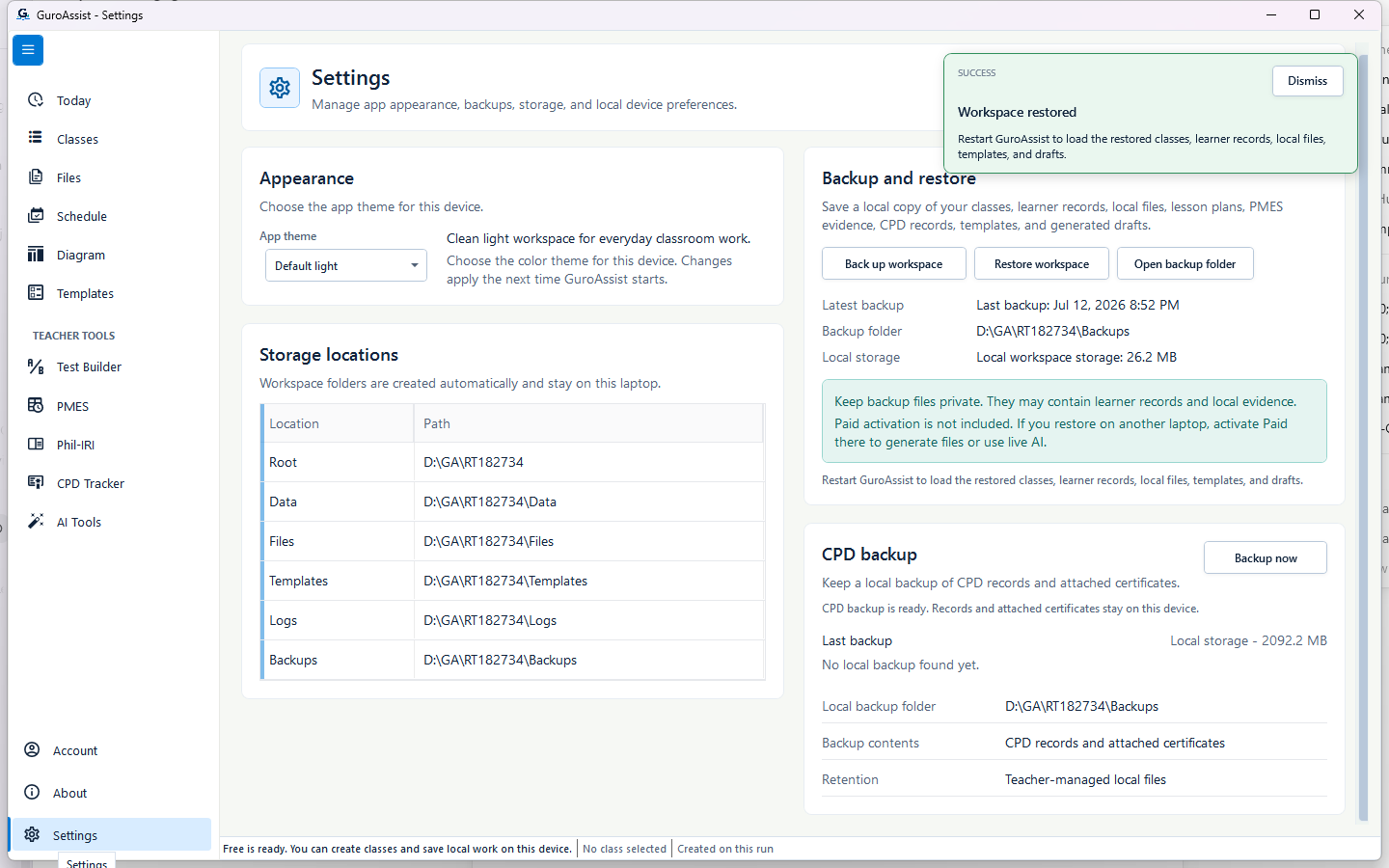The image size is (1389, 868).
Task: Click the Local storage - 2092.2 MB text
Action: coord(1248,640)
